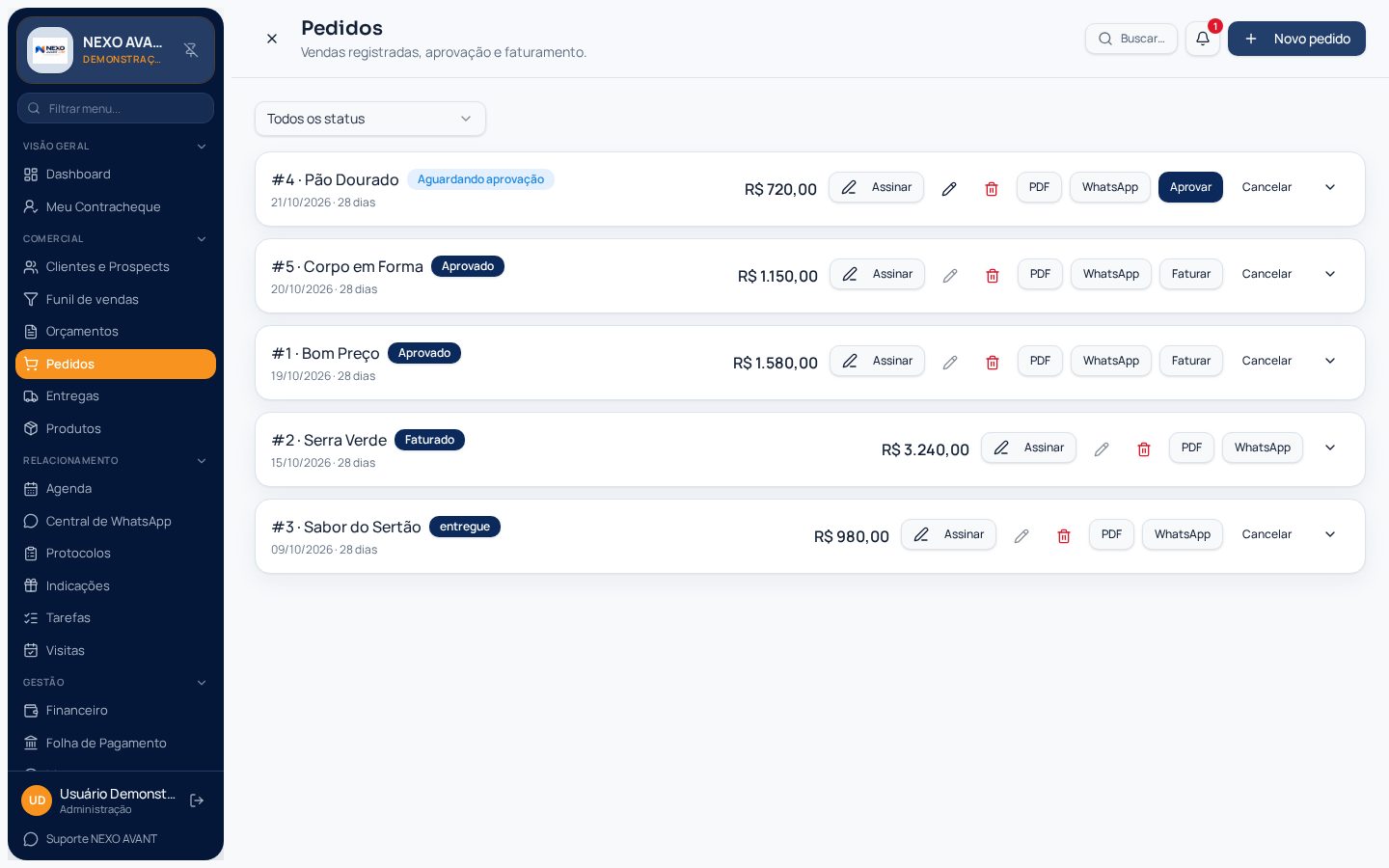Expand the Serra Verde order row
The image size is (1389, 868).
pos(1330,448)
